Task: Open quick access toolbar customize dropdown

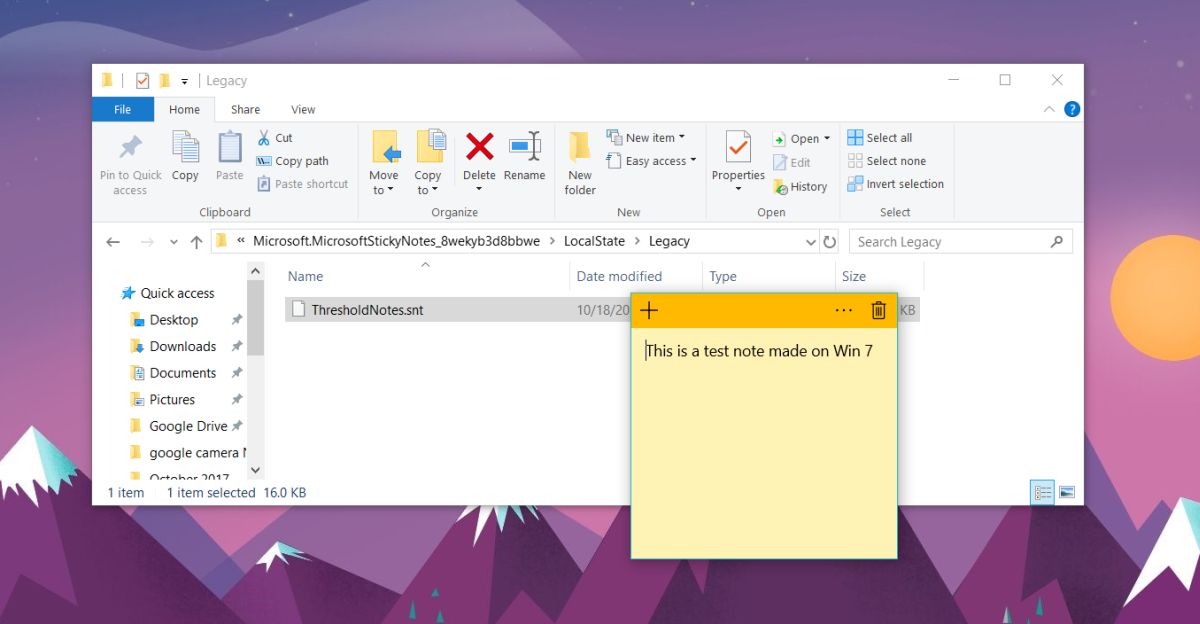Action: click(x=186, y=81)
